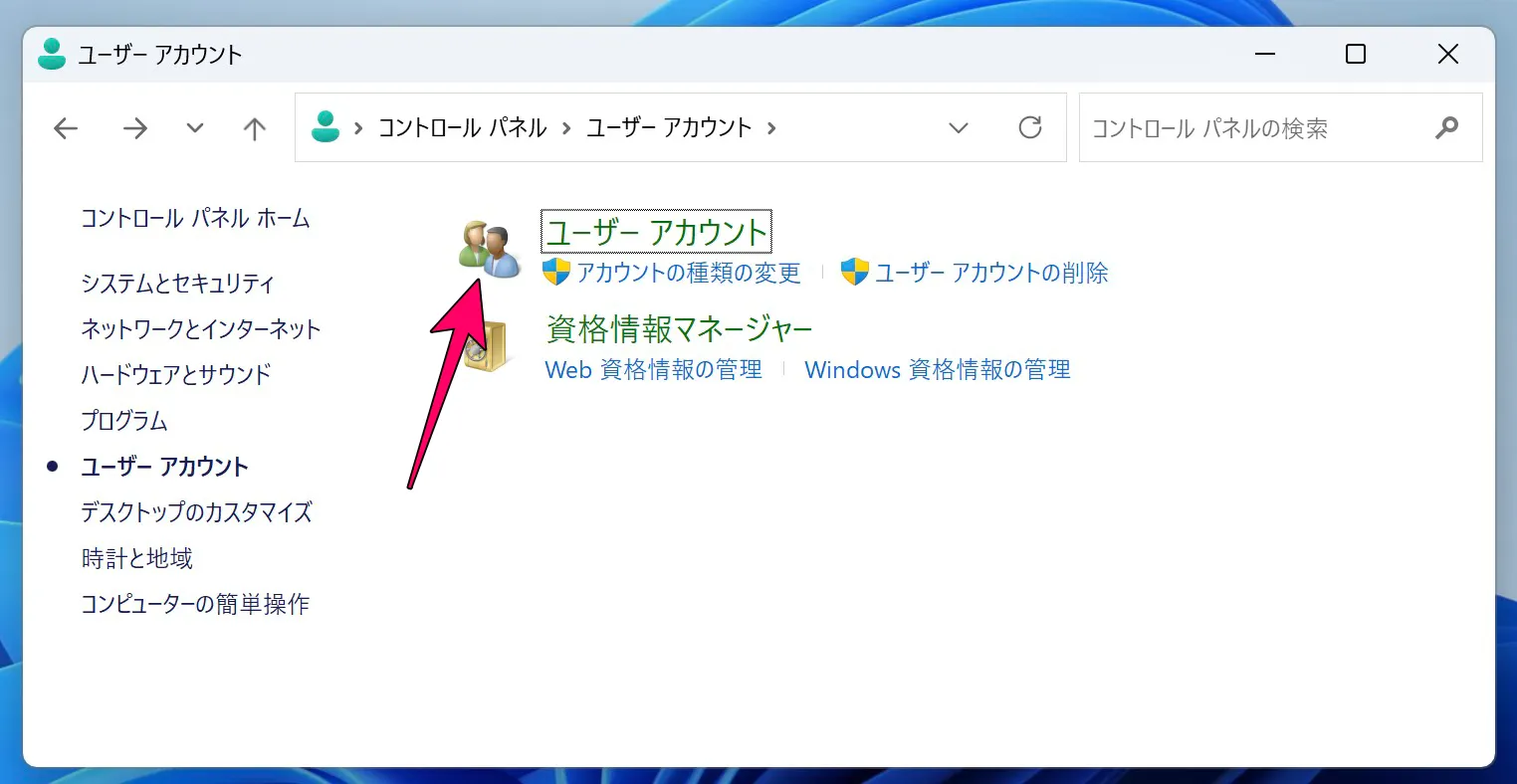
Task: Click コントロール パネル ホーム in sidebar
Action: tap(195, 218)
